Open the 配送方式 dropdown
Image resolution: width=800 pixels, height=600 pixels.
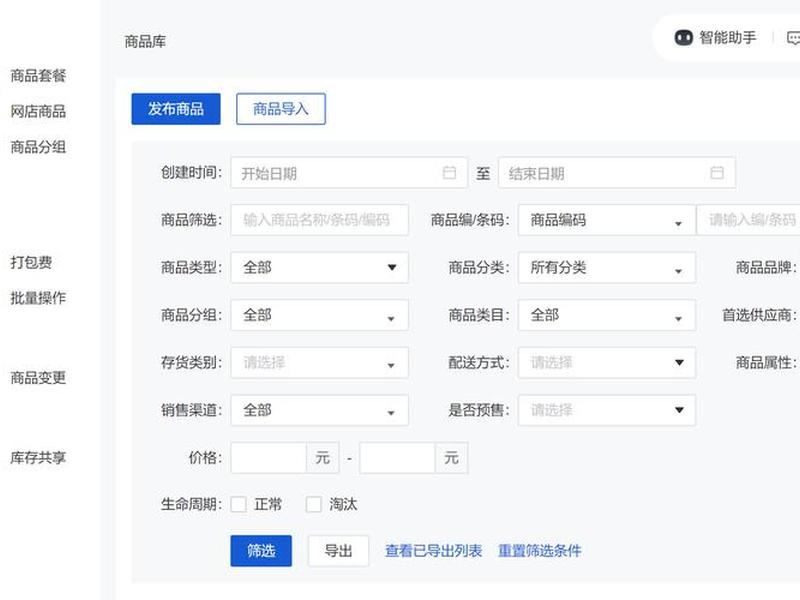[x=607, y=363]
